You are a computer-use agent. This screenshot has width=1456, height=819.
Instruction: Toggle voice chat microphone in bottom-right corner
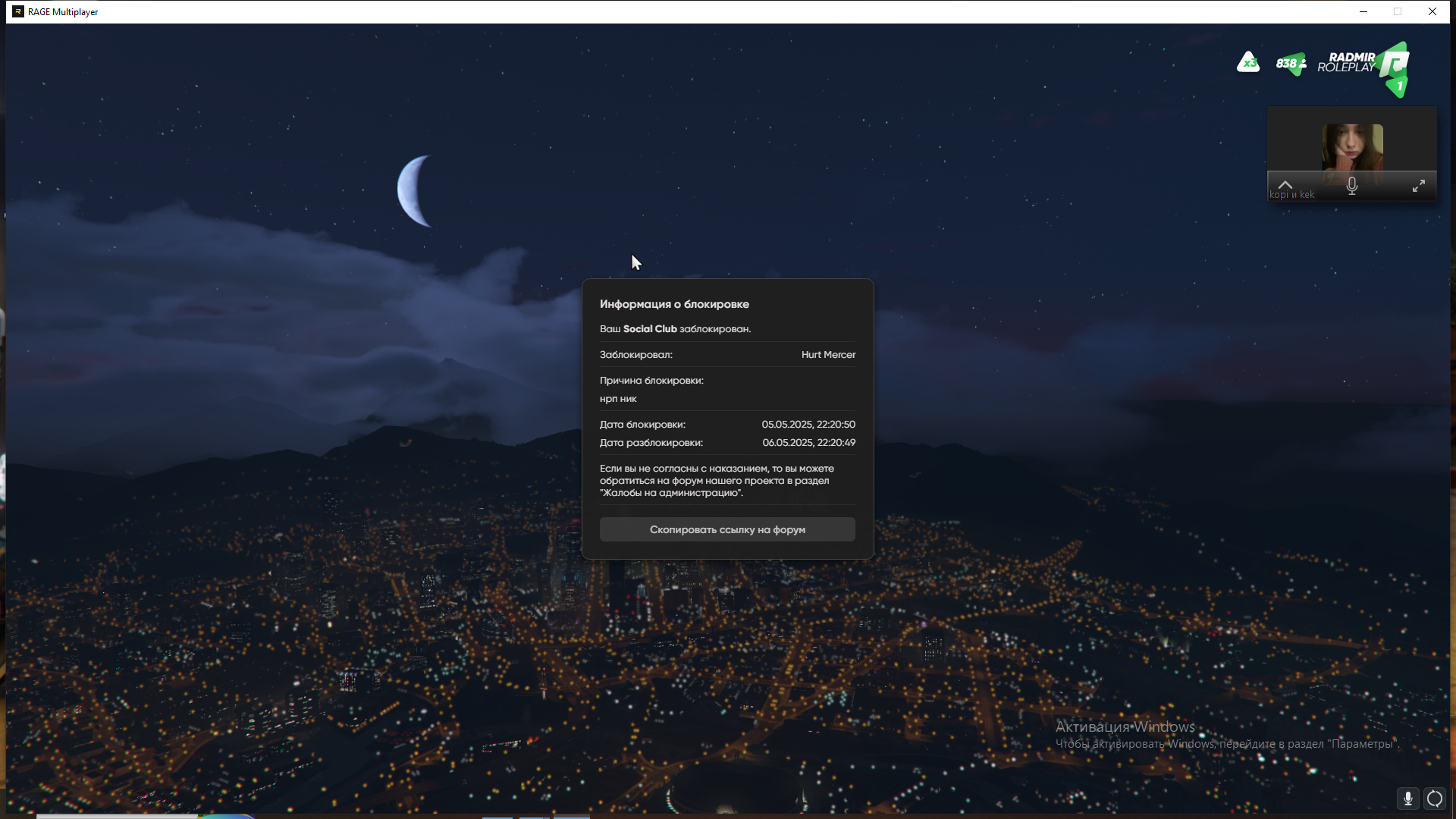click(1407, 799)
